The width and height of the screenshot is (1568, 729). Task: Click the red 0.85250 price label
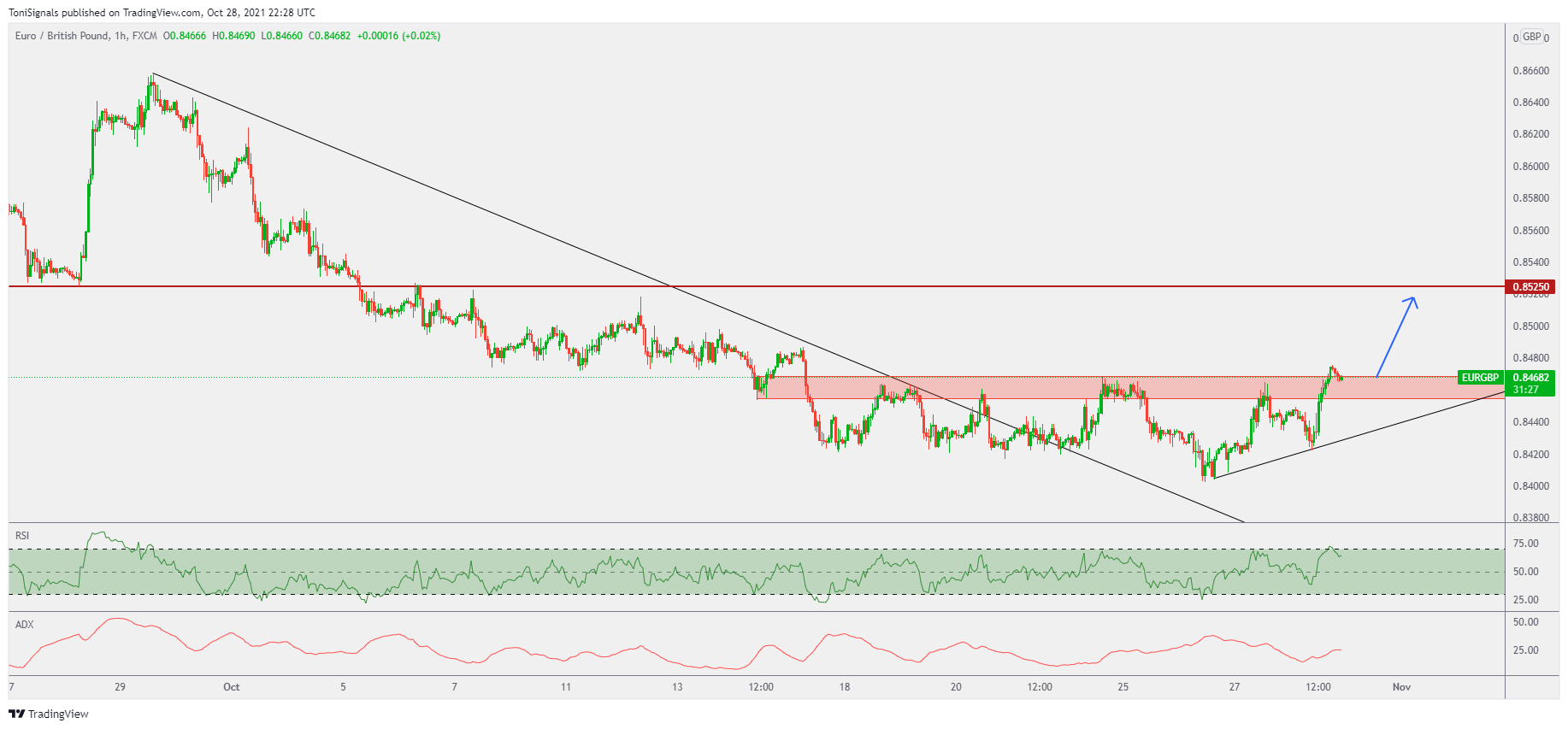(1530, 287)
